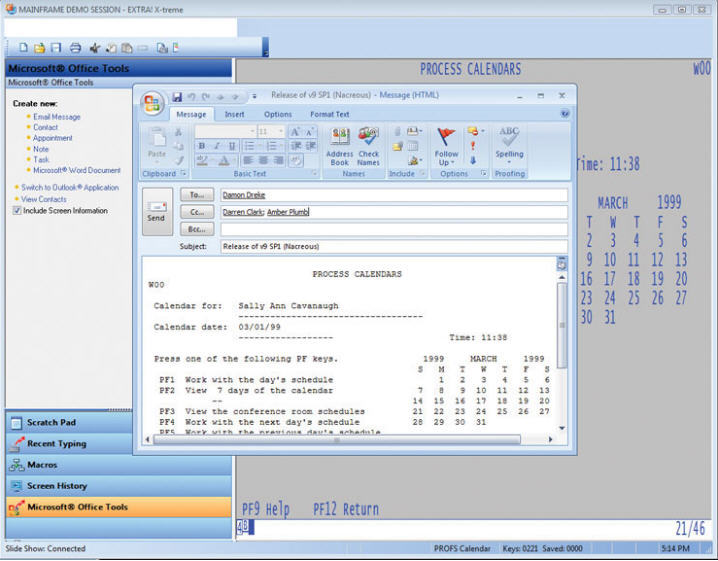The height and width of the screenshot is (561, 718).
Task: Click the new session icon in main toolbar
Action: [x=23, y=47]
